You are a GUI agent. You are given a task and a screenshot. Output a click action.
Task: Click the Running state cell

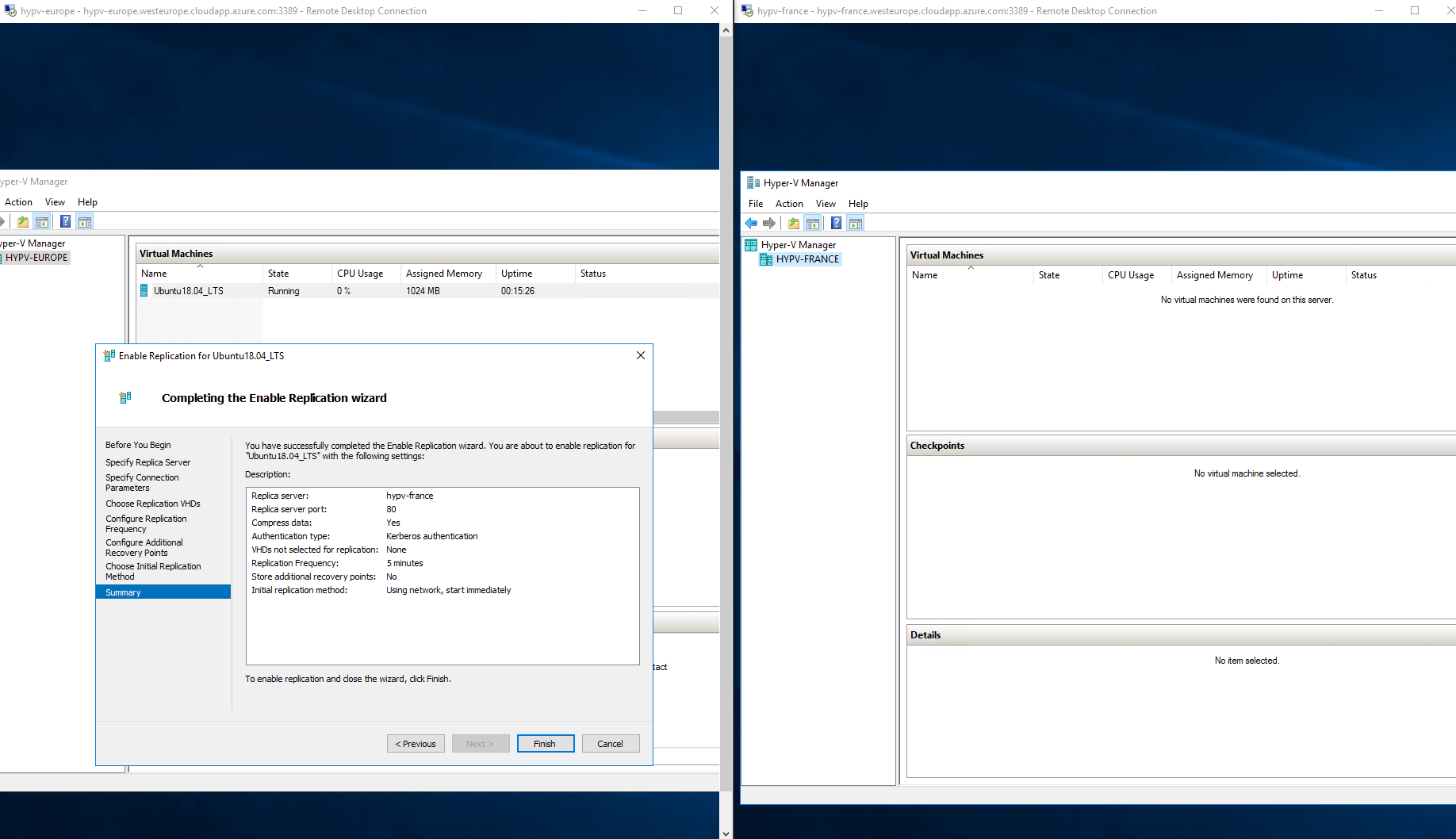[283, 291]
